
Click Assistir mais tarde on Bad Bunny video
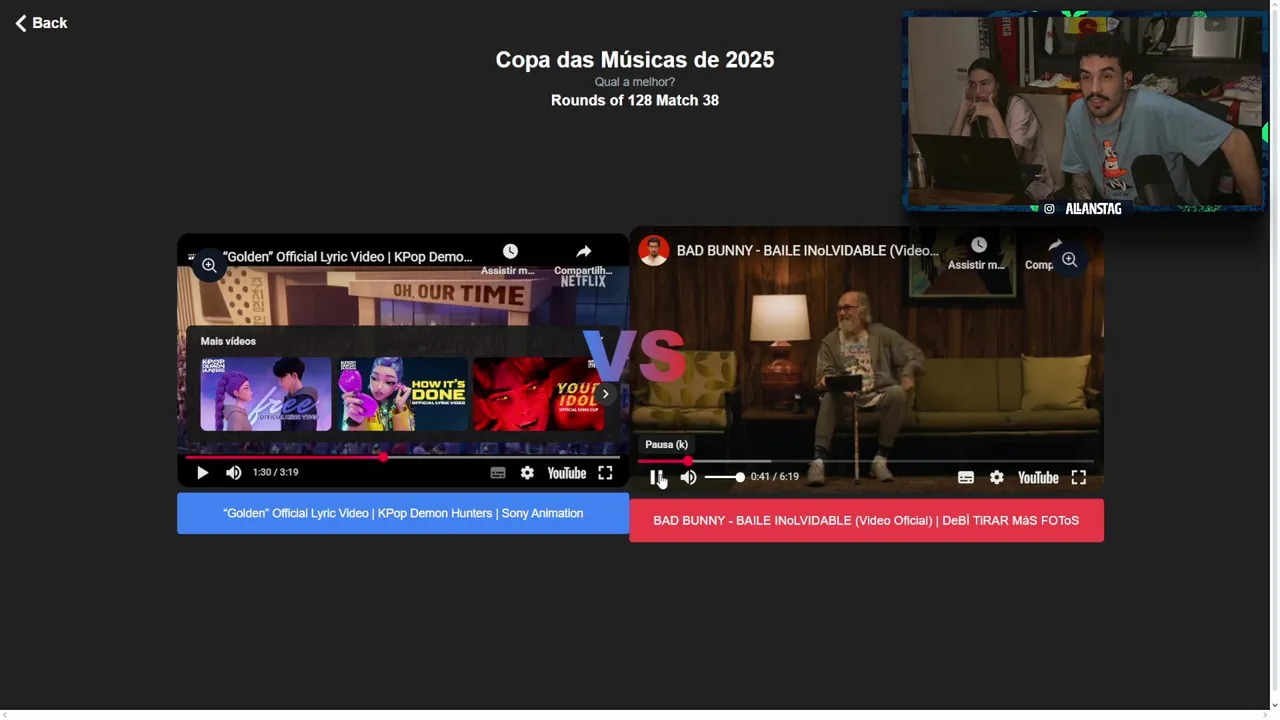977,253
